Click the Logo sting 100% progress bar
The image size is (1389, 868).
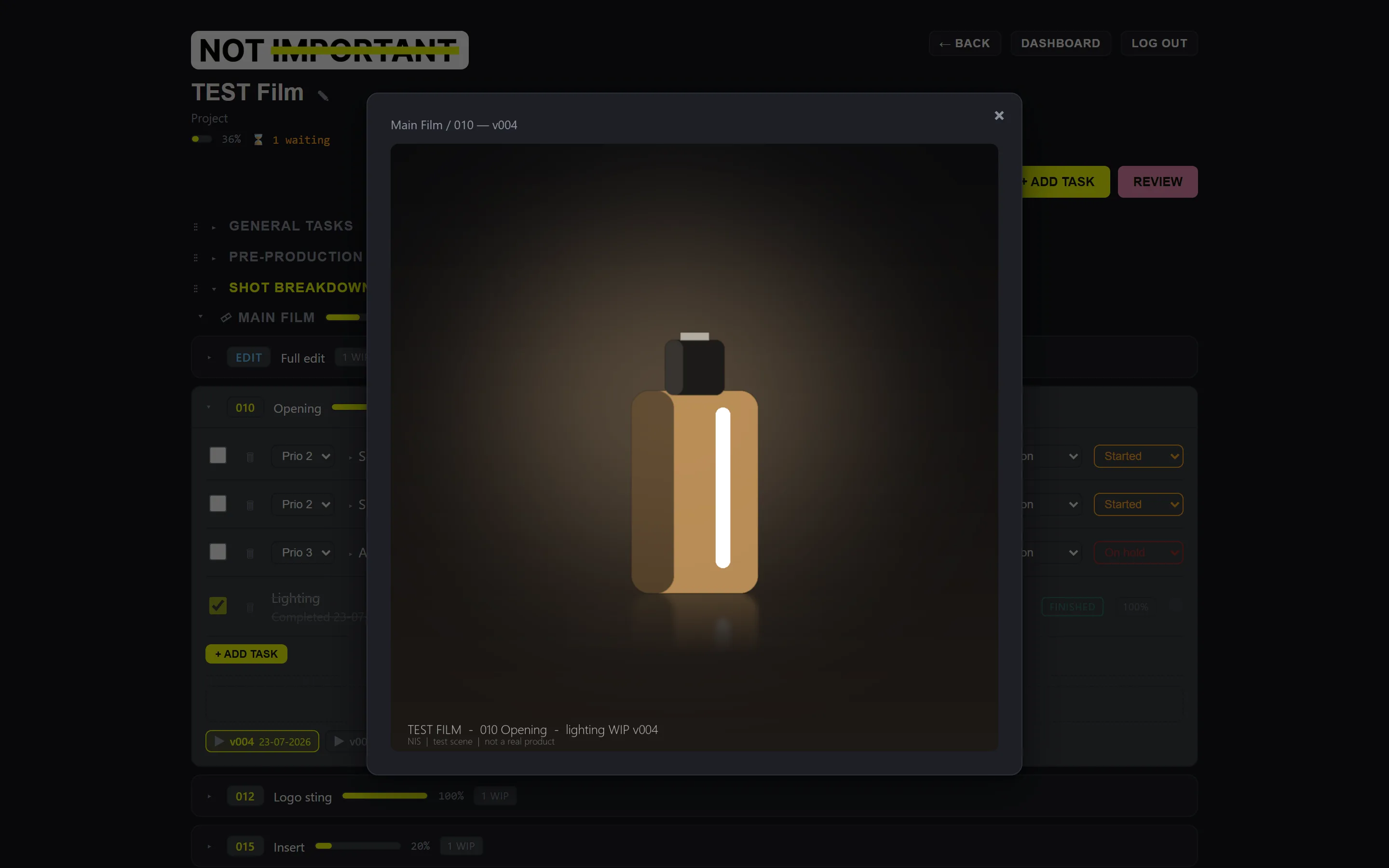click(x=384, y=796)
